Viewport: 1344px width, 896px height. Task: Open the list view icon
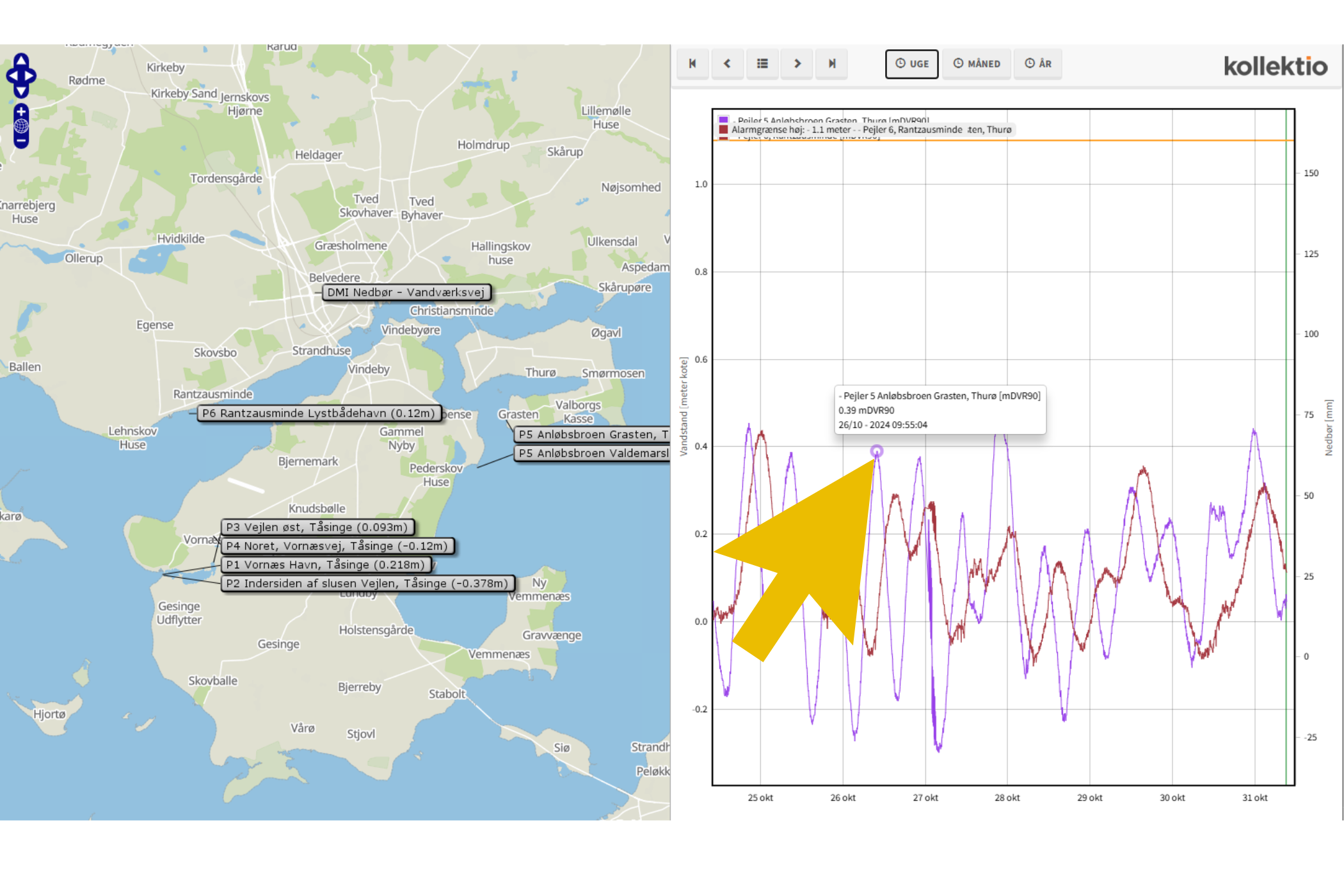click(x=762, y=63)
